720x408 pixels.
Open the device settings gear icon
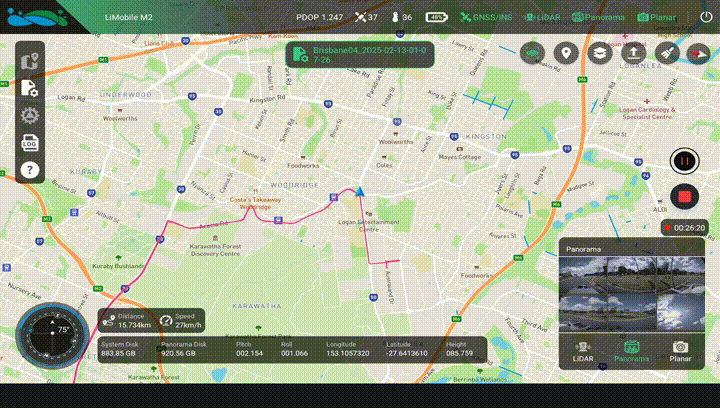coord(29,115)
